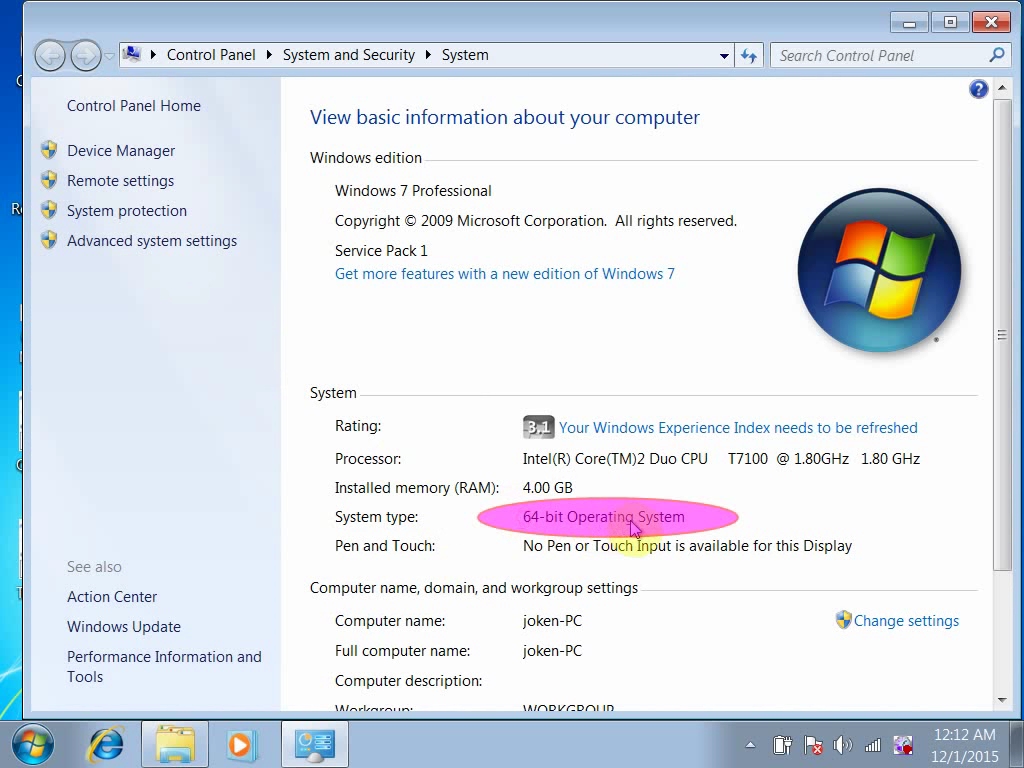Screen dimensions: 1024x768
Task: Open recent pages dropdown beside navigation arrows
Action: tap(109, 56)
